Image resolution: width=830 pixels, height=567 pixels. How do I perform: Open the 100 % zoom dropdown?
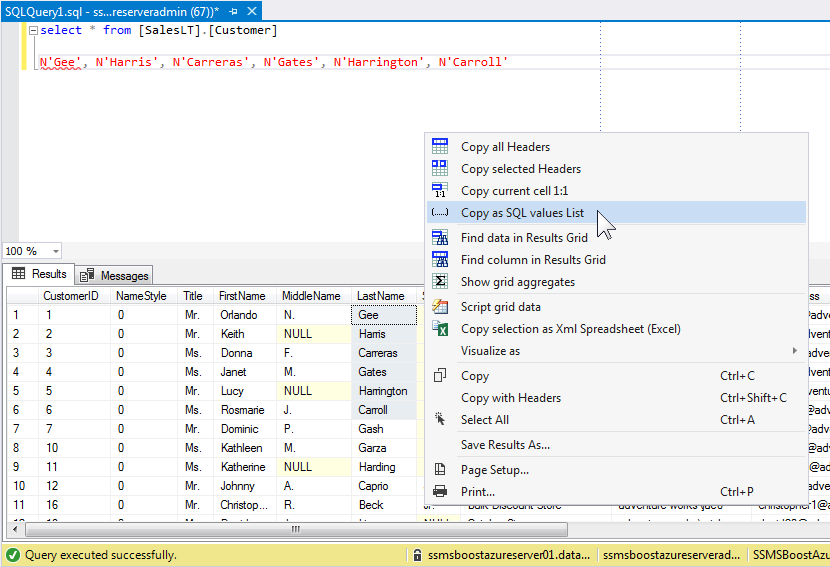point(56,251)
